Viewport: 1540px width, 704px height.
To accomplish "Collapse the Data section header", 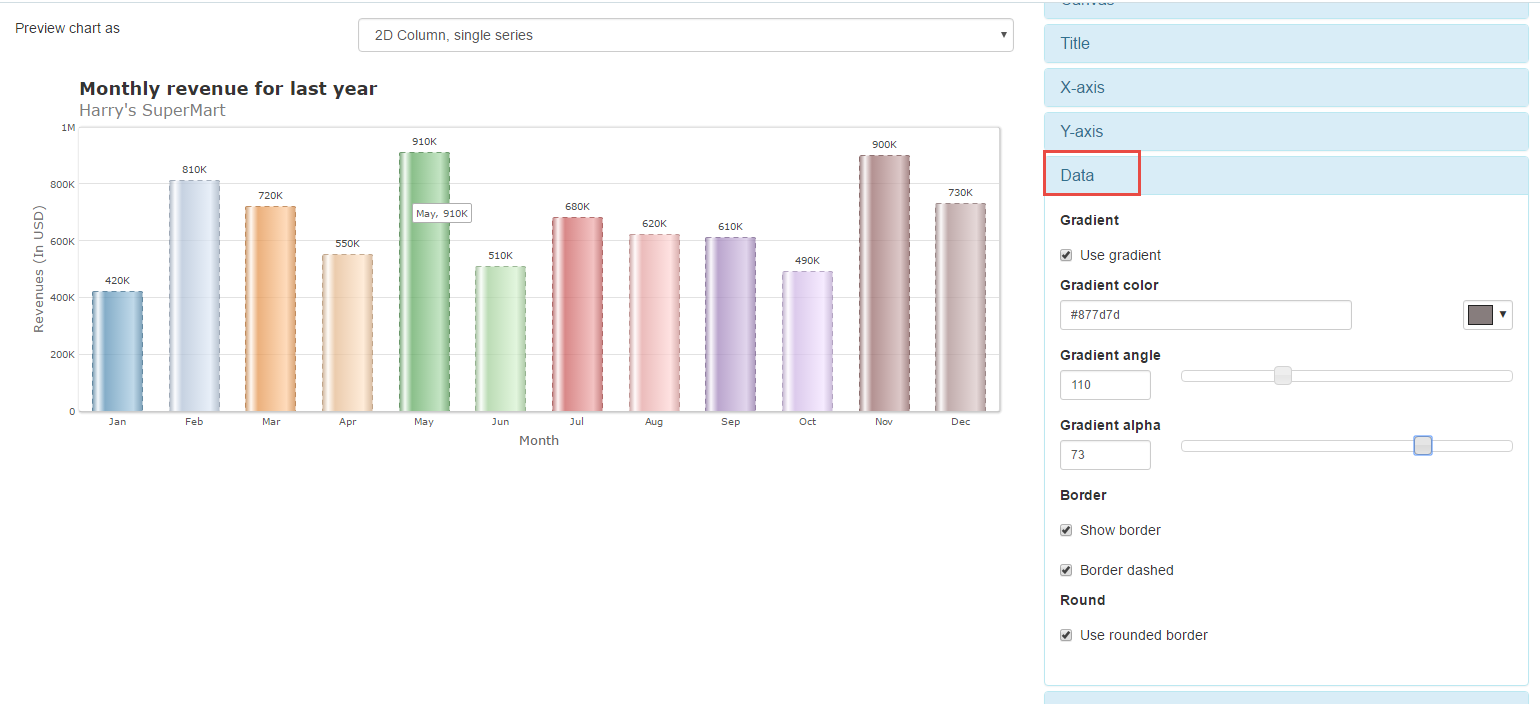I will click(1078, 175).
